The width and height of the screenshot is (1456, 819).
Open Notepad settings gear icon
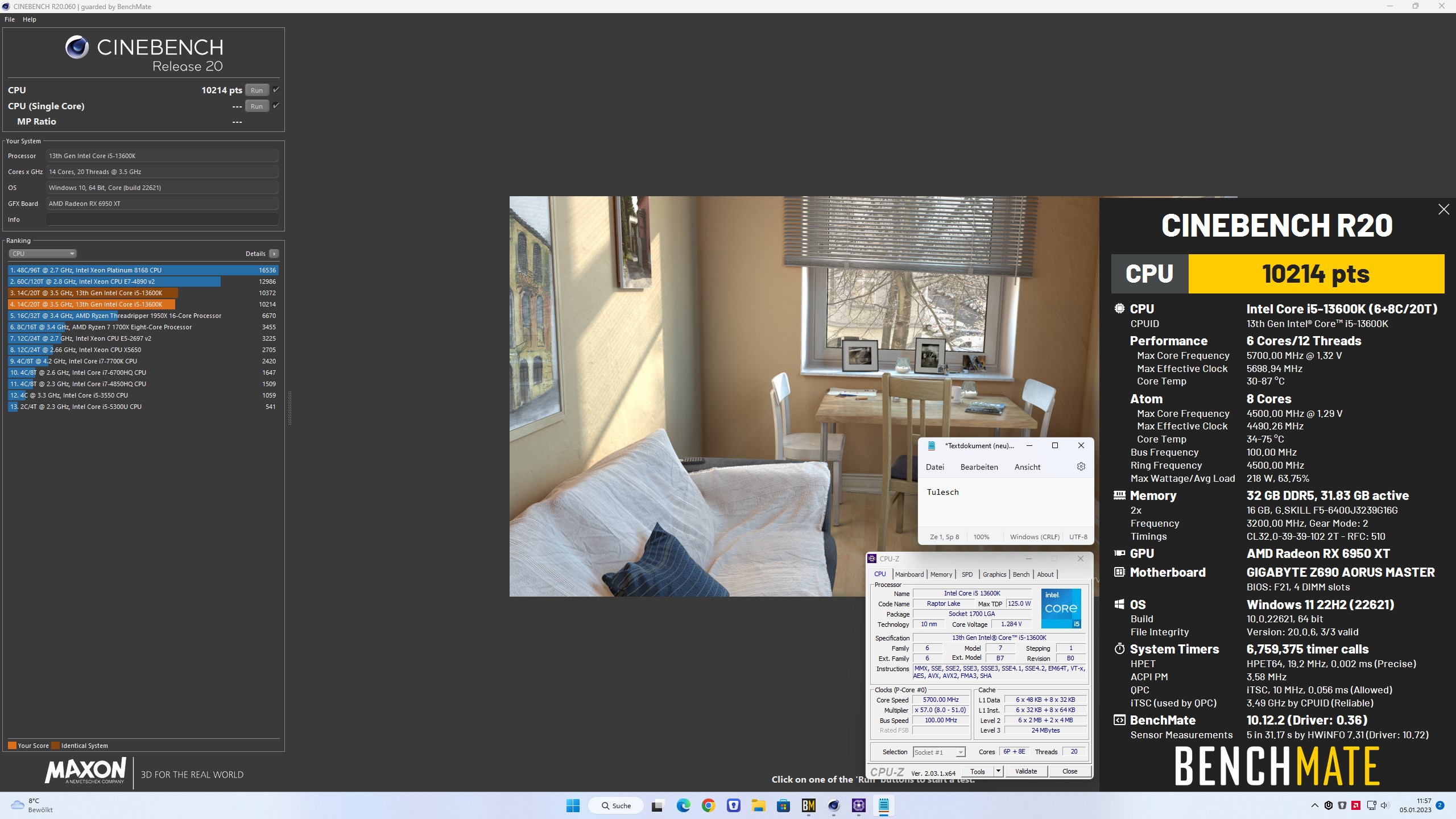click(1081, 466)
